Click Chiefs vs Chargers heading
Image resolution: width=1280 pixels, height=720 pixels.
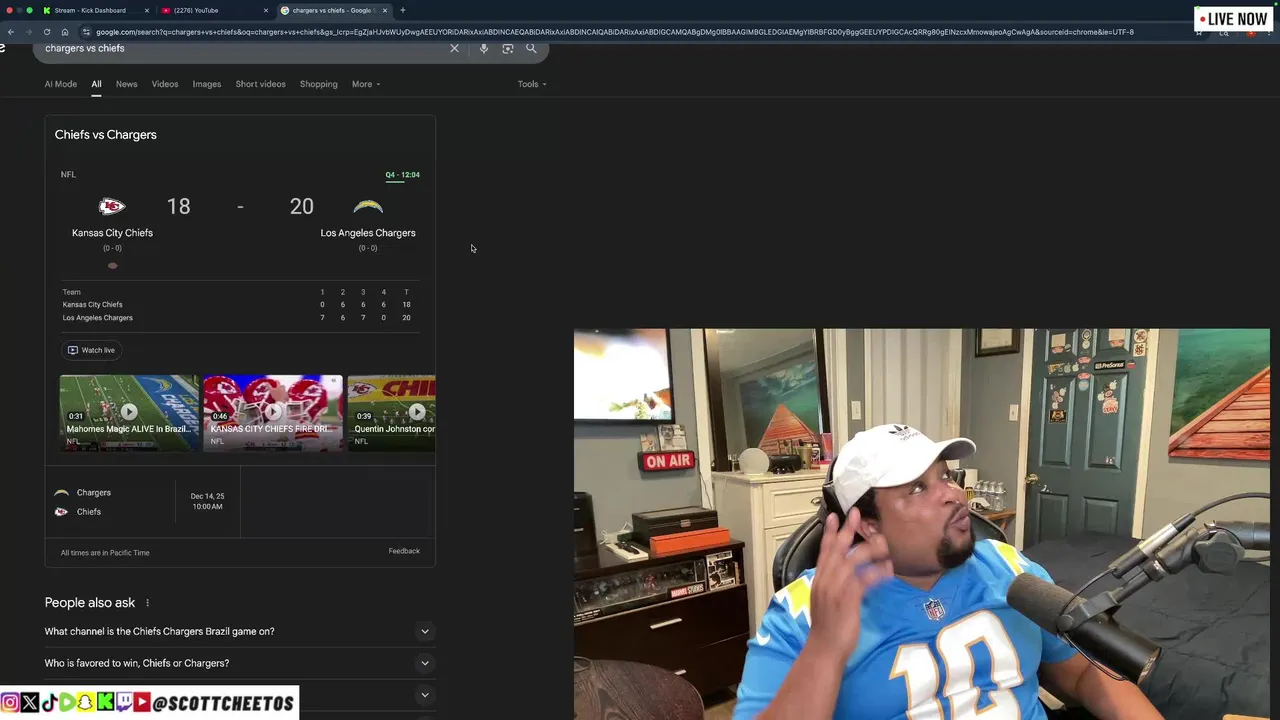click(x=105, y=135)
